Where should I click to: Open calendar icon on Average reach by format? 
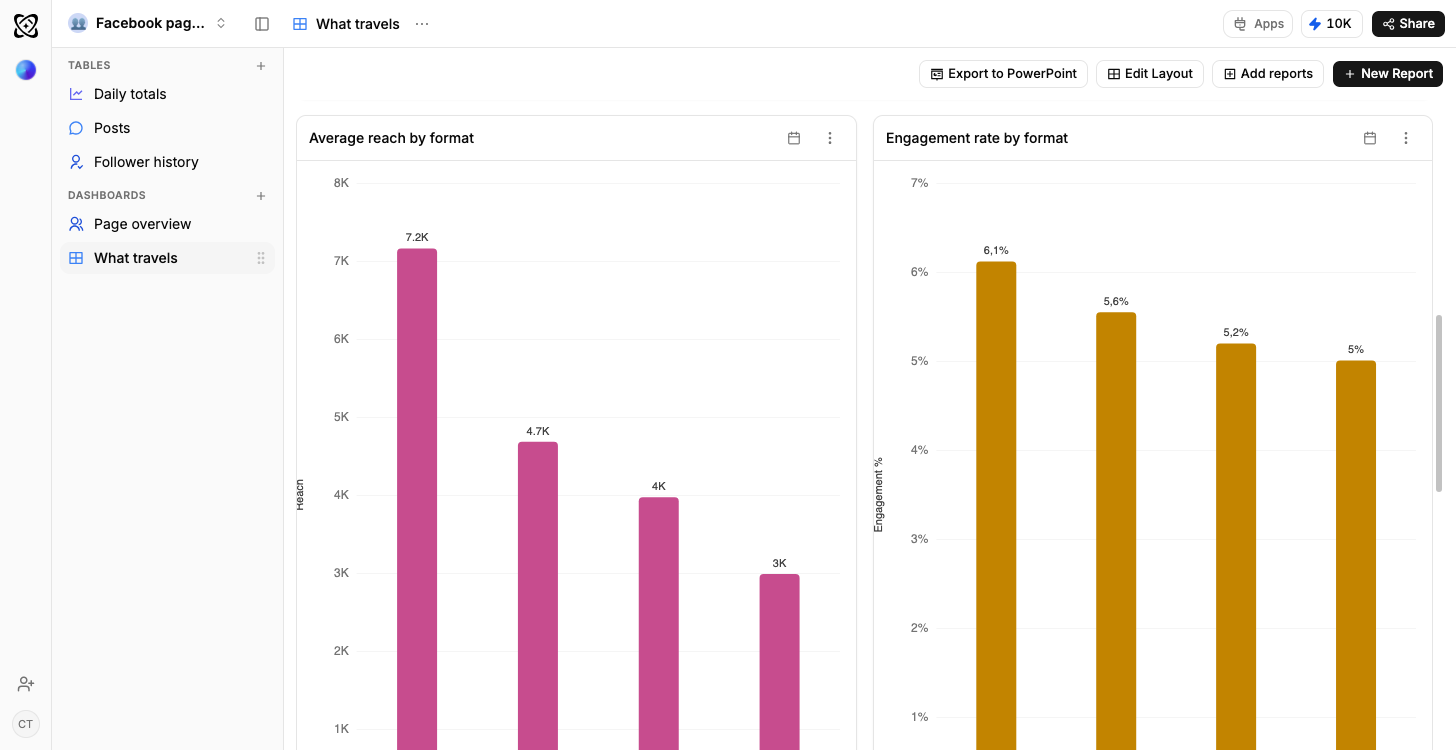click(x=794, y=138)
